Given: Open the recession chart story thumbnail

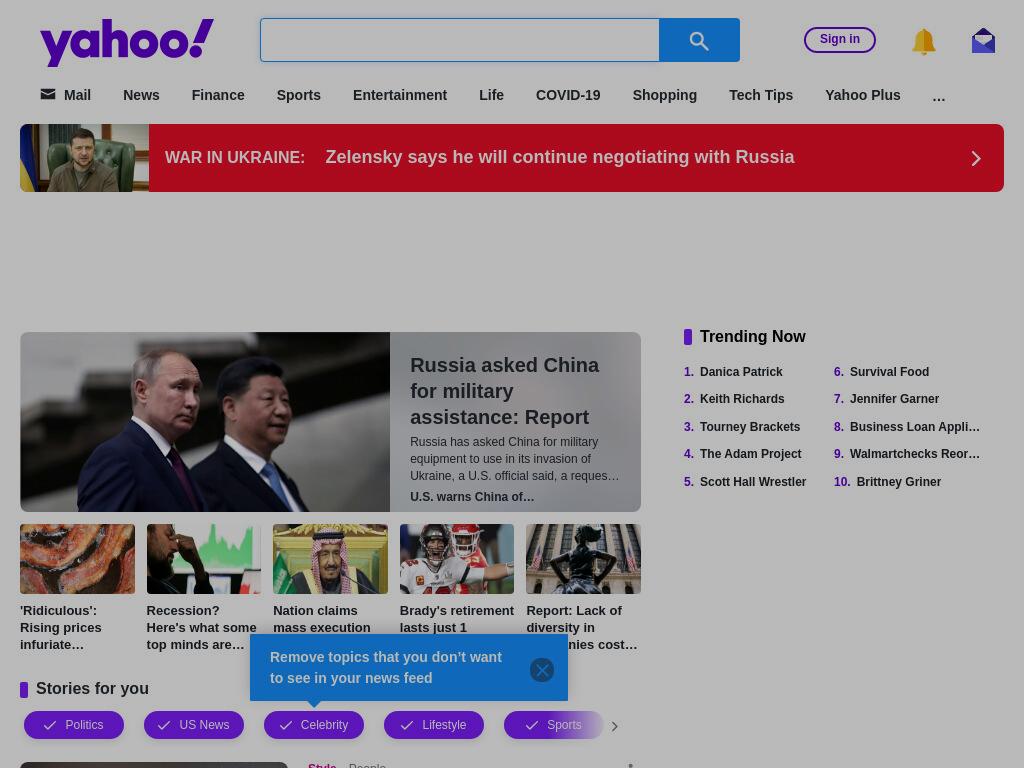Looking at the screenshot, I should click(204, 559).
